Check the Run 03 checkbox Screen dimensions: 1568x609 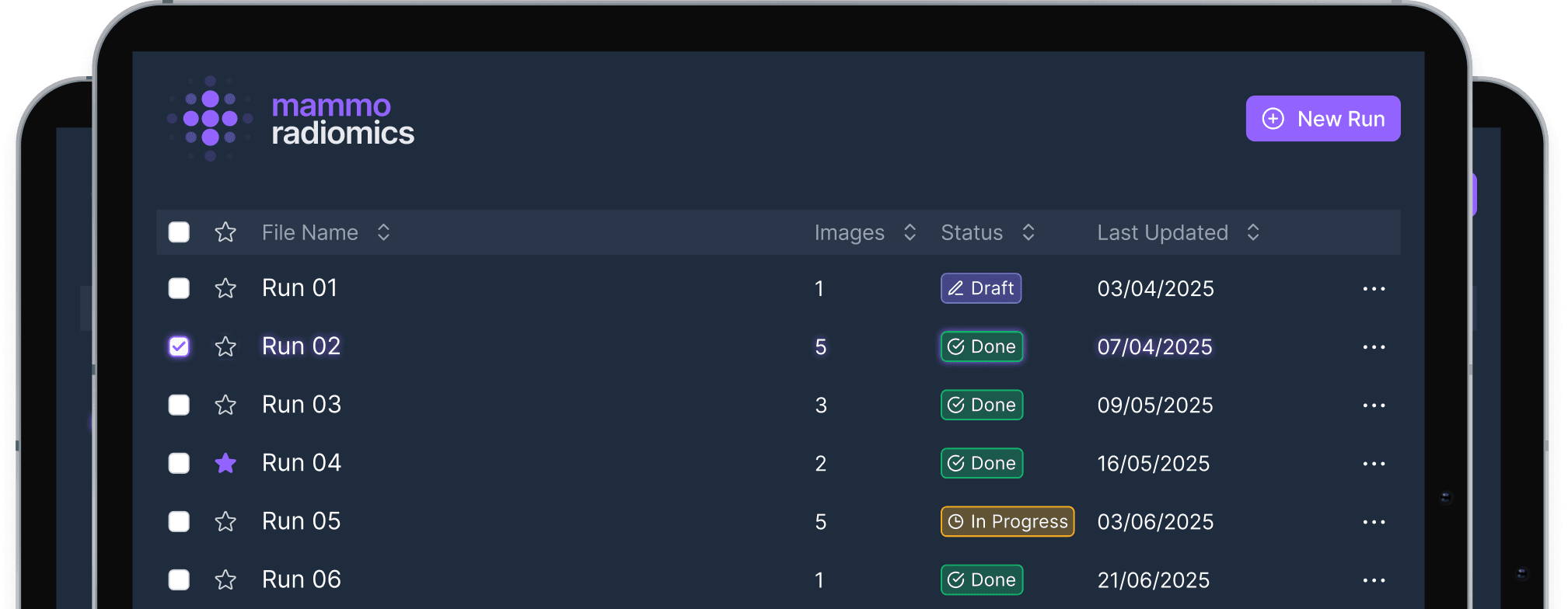[x=179, y=405]
